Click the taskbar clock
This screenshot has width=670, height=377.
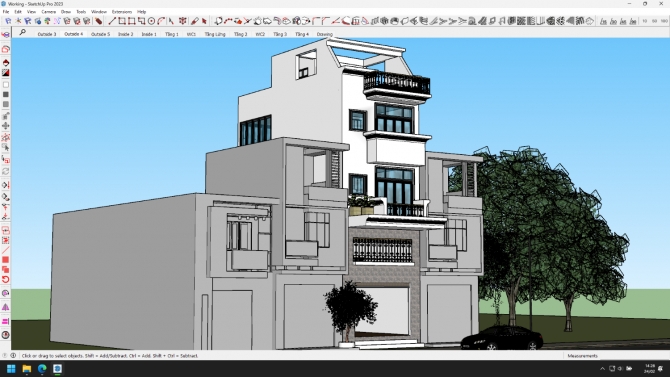coord(649,368)
